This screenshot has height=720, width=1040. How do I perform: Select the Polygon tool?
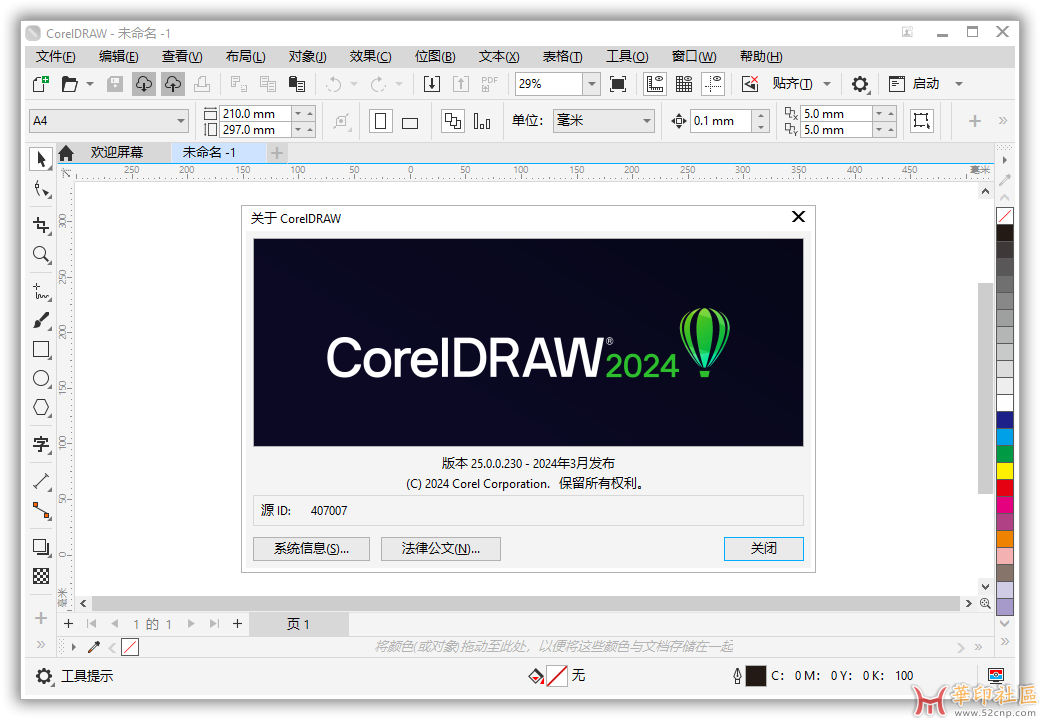click(x=41, y=407)
